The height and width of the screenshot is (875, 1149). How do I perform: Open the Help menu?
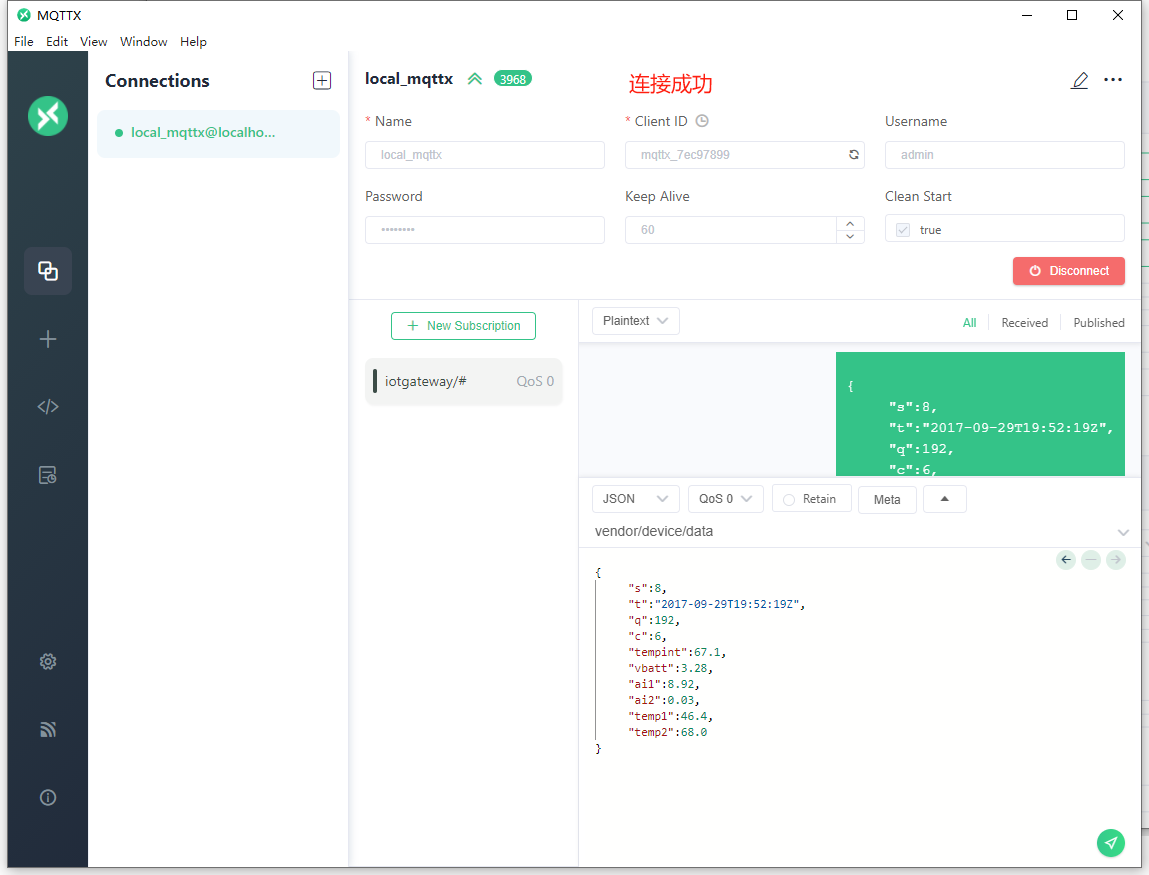coord(193,42)
